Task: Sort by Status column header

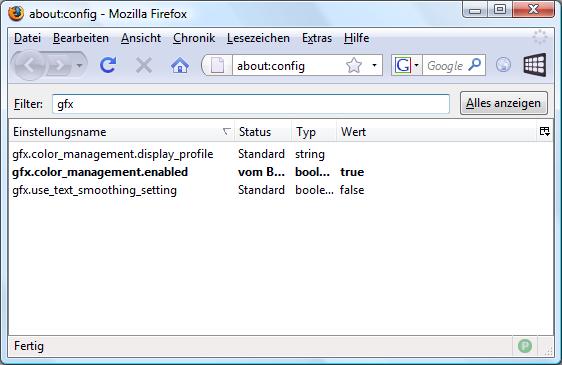Action: [x=263, y=132]
